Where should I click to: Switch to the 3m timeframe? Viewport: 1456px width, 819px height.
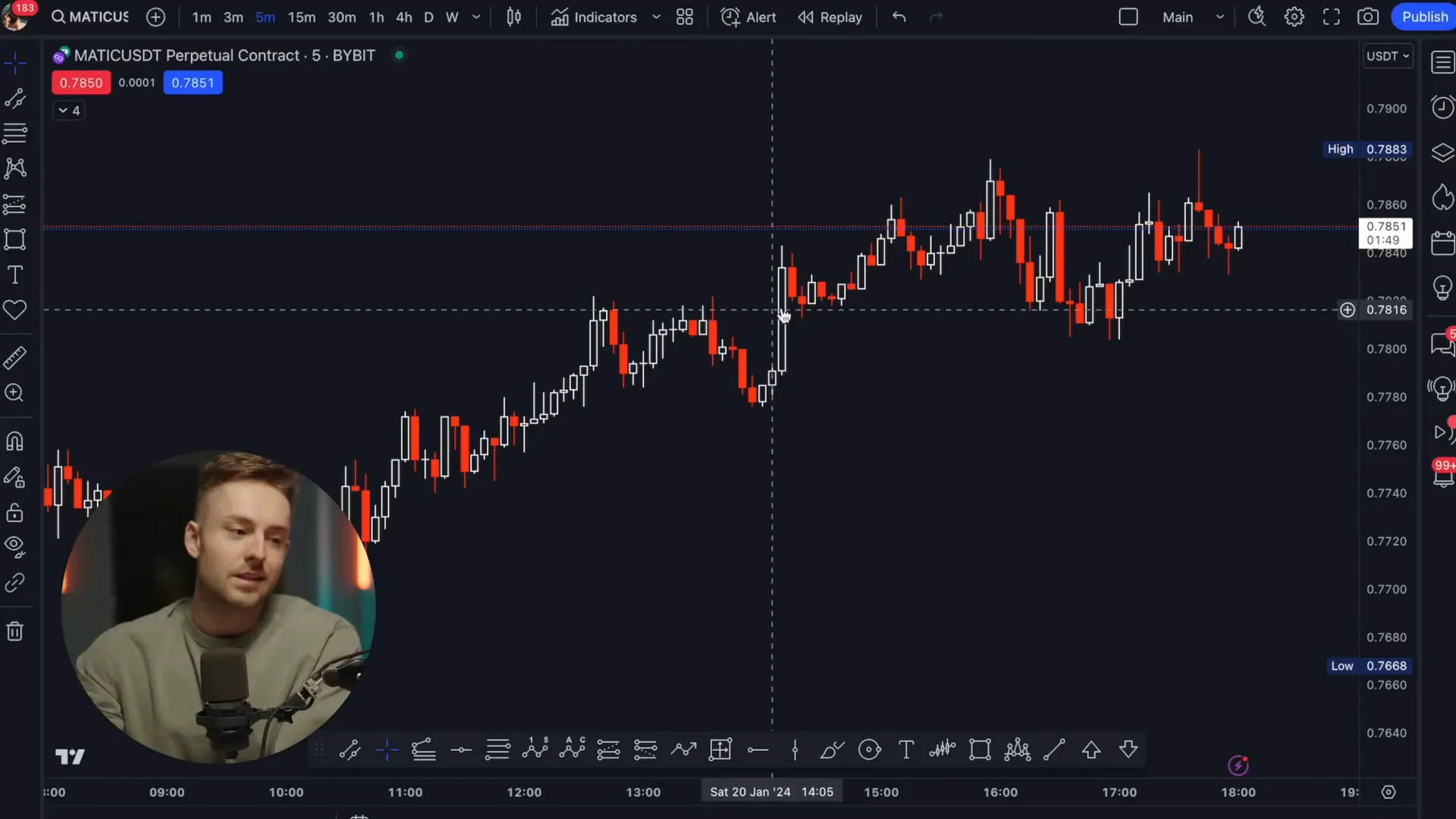pyautogui.click(x=234, y=17)
